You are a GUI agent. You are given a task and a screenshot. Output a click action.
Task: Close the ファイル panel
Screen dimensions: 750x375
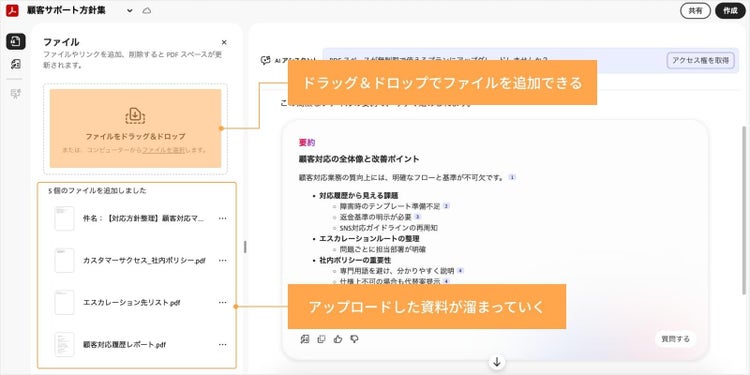coord(224,42)
